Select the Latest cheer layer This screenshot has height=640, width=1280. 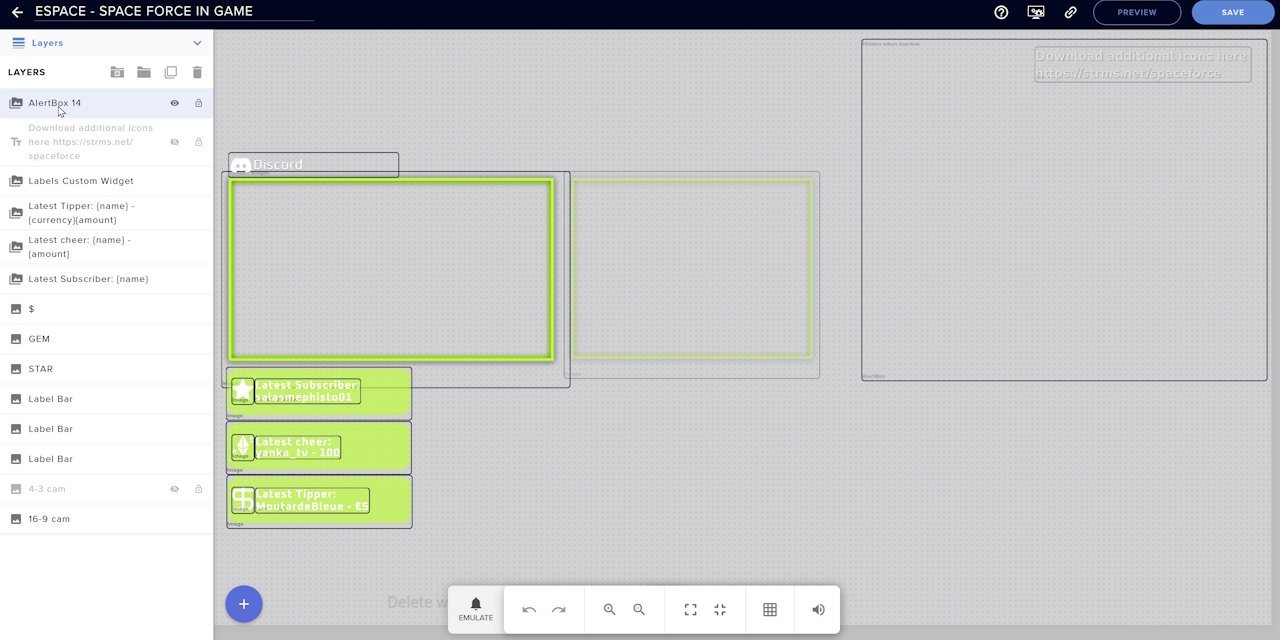(x=106, y=247)
